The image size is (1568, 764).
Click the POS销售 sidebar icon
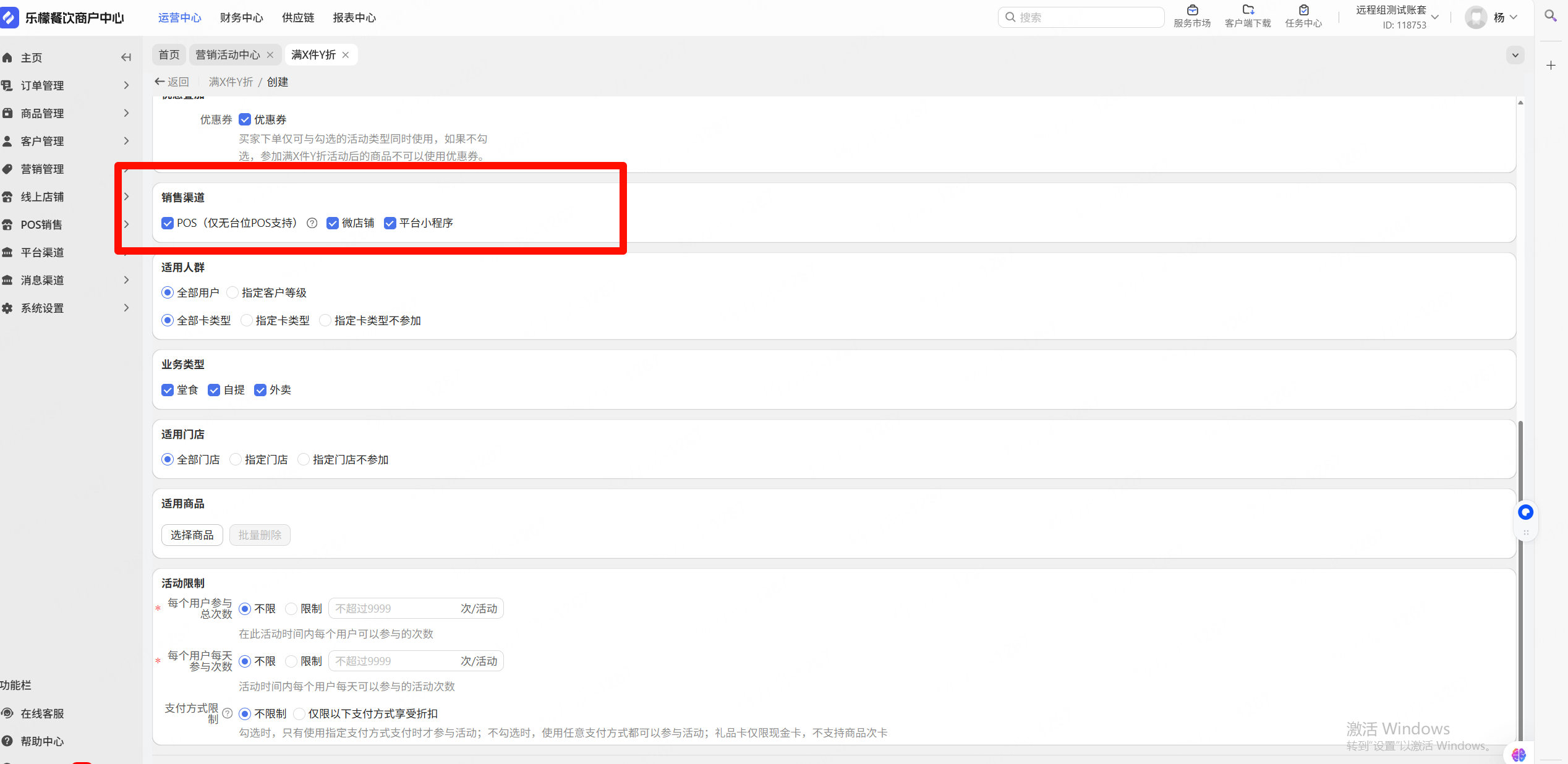click(x=7, y=224)
